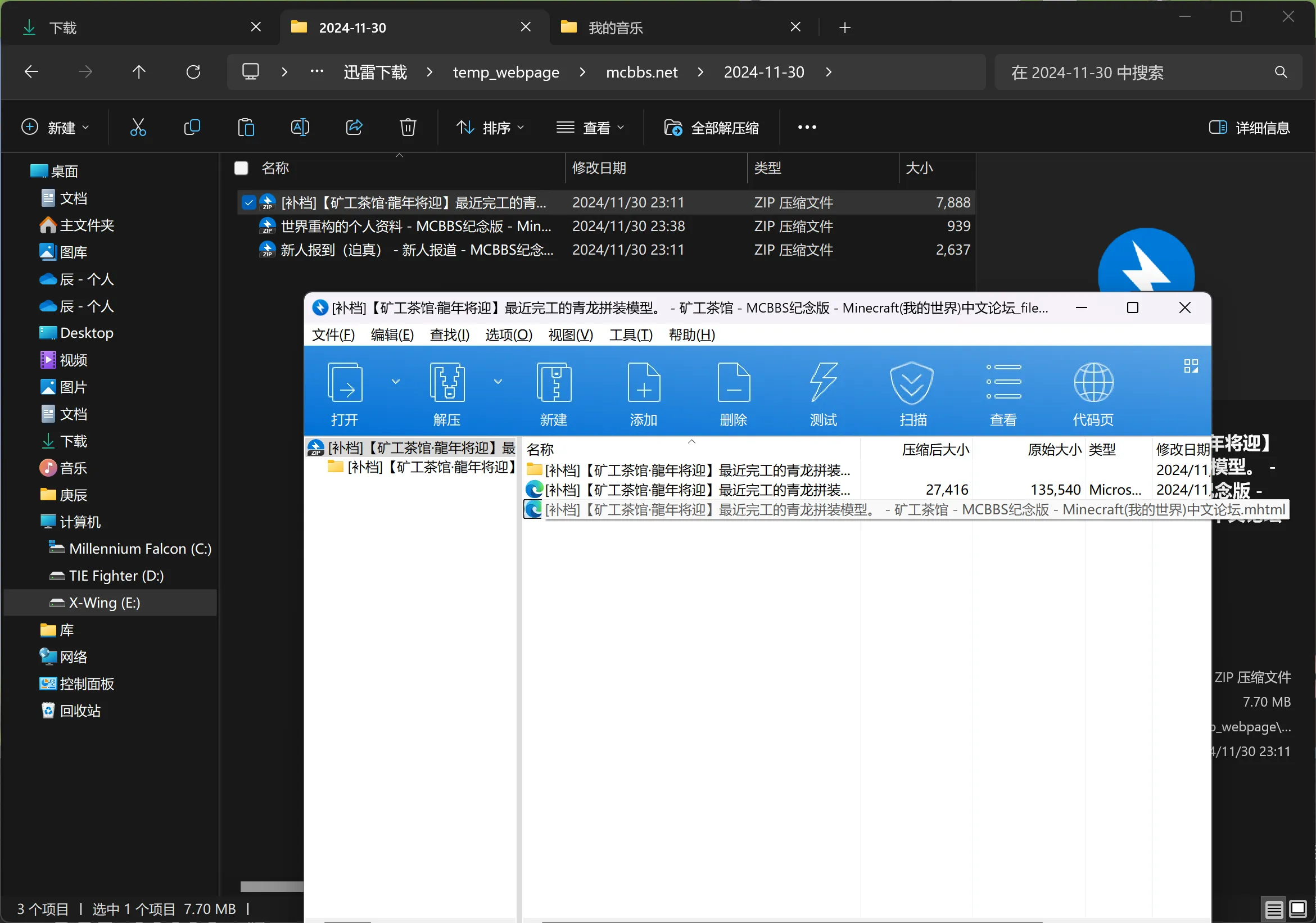Click the 全部解压缩 extract all button
This screenshot has height=923, width=1316.
tap(711, 127)
